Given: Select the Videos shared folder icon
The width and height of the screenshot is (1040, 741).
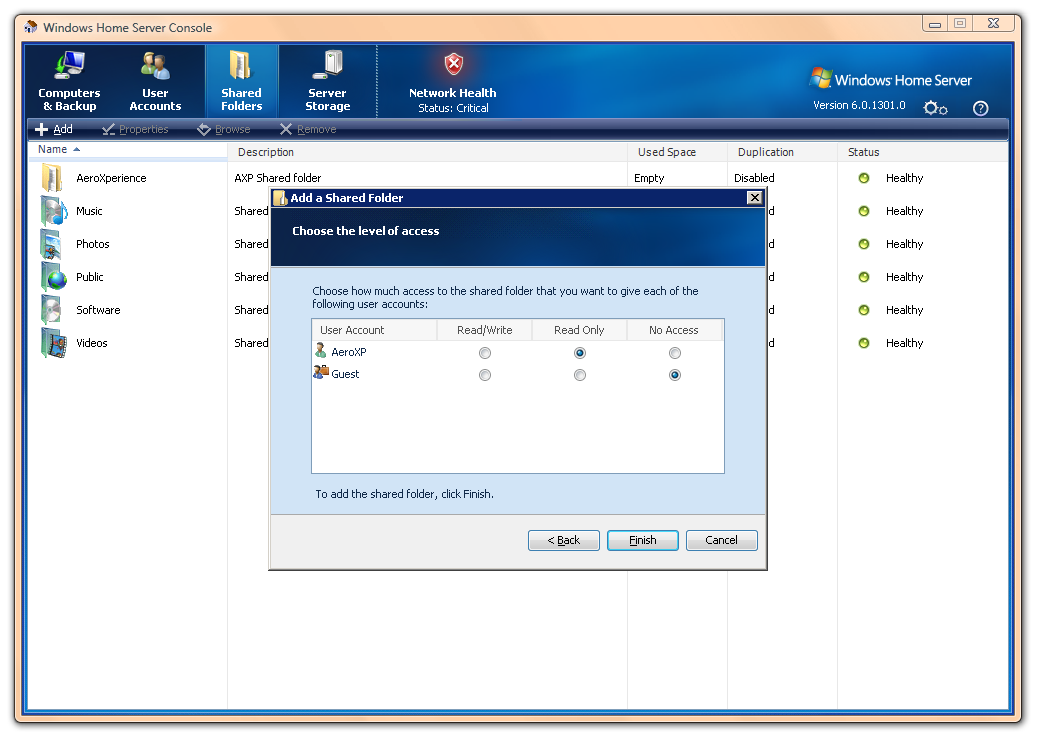Looking at the screenshot, I should pyautogui.click(x=53, y=343).
